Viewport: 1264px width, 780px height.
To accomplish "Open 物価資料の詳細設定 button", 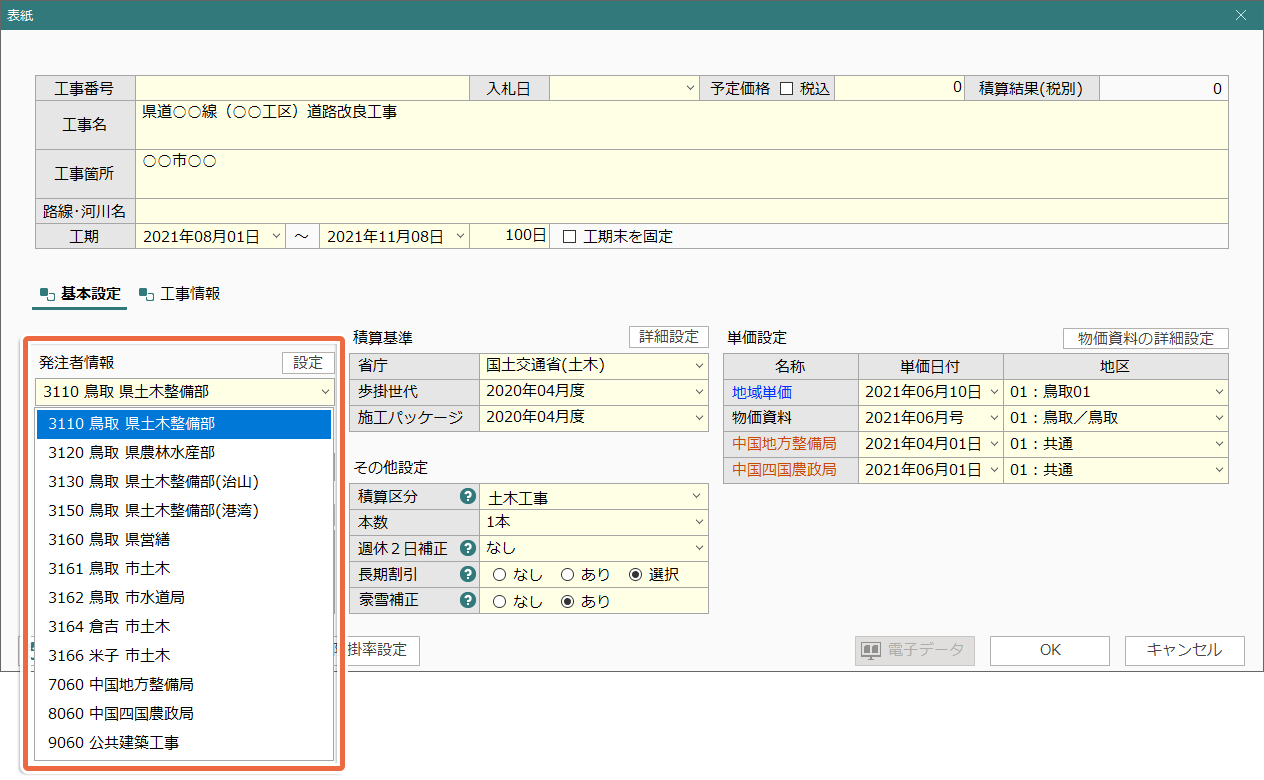I will pos(1145,339).
